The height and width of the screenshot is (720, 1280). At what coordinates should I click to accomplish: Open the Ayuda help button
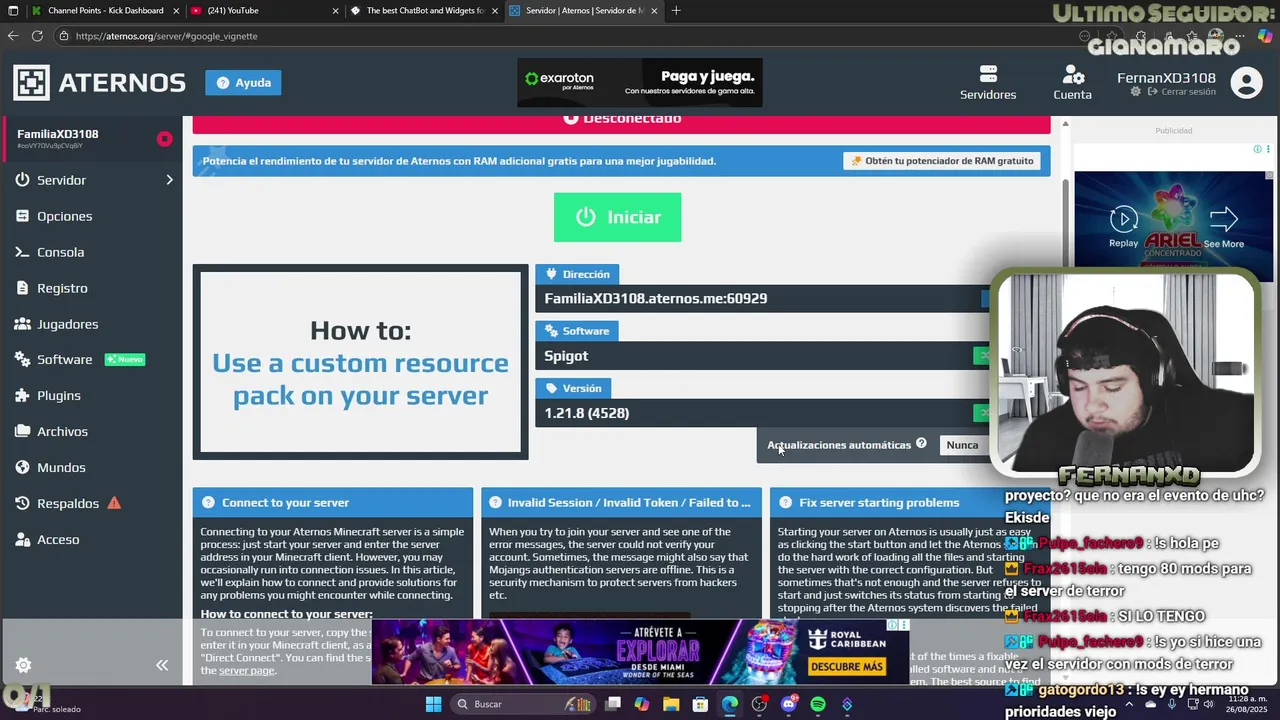click(243, 82)
